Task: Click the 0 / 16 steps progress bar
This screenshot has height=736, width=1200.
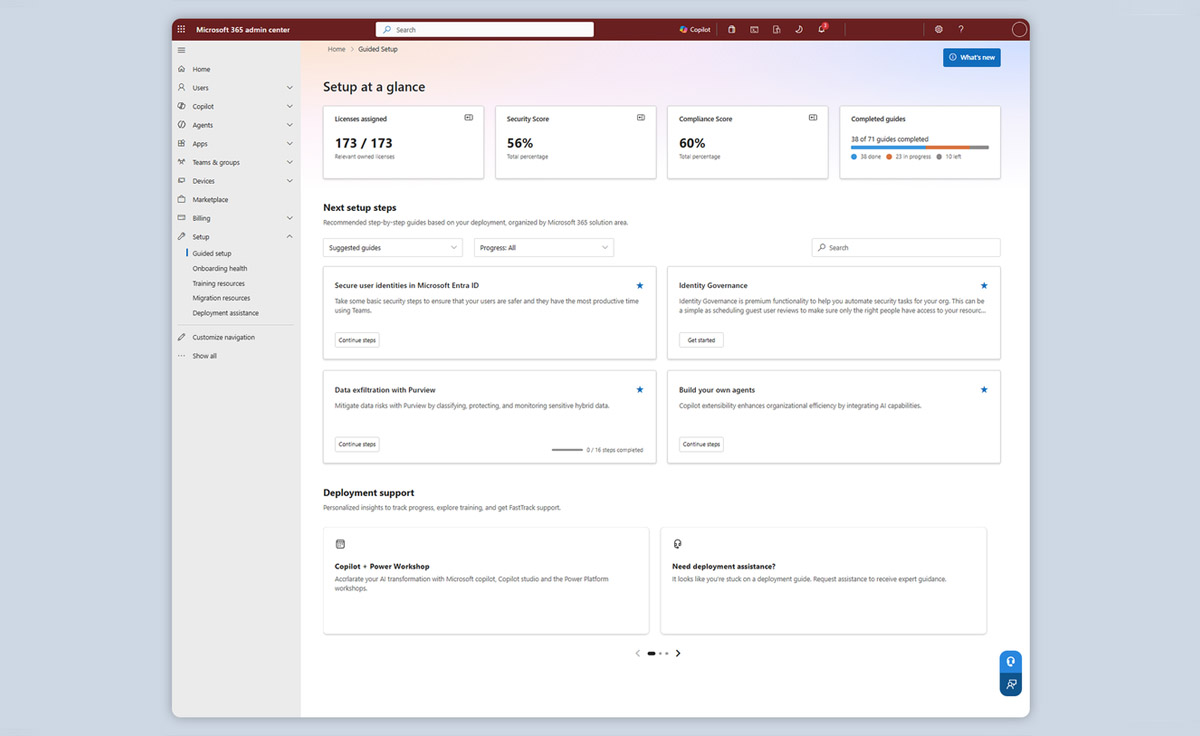Action: pos(567,450)
